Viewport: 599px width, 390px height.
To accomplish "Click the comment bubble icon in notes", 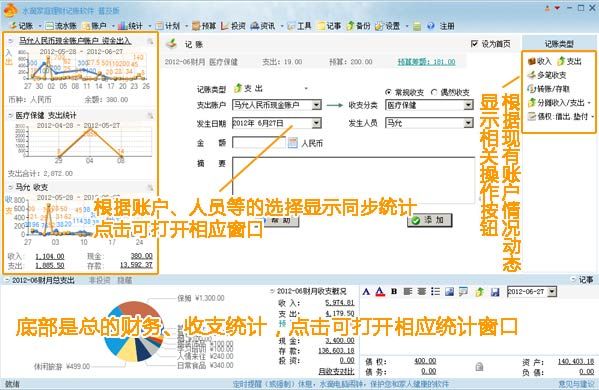I will point(463,292).
